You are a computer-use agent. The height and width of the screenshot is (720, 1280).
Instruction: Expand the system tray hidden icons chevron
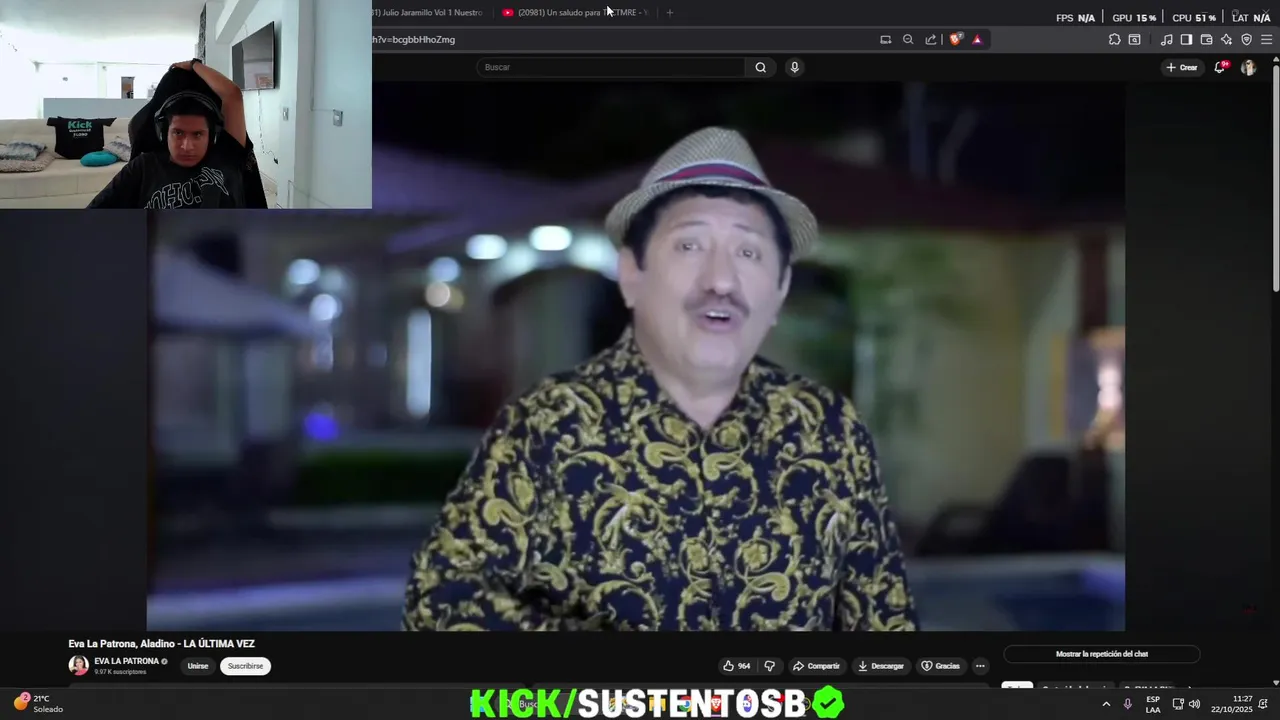coord(1106,704)
